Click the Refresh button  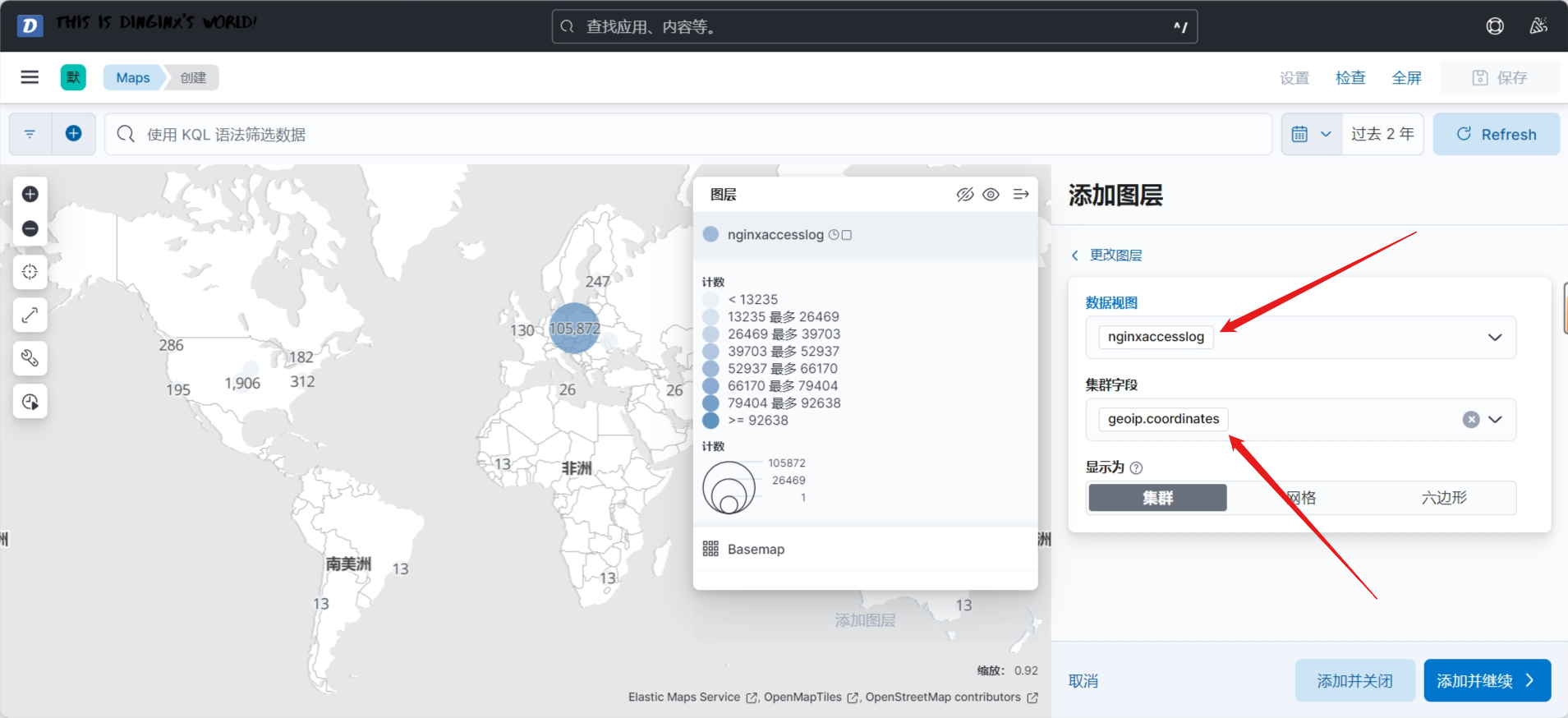(x=1497, y=134)
